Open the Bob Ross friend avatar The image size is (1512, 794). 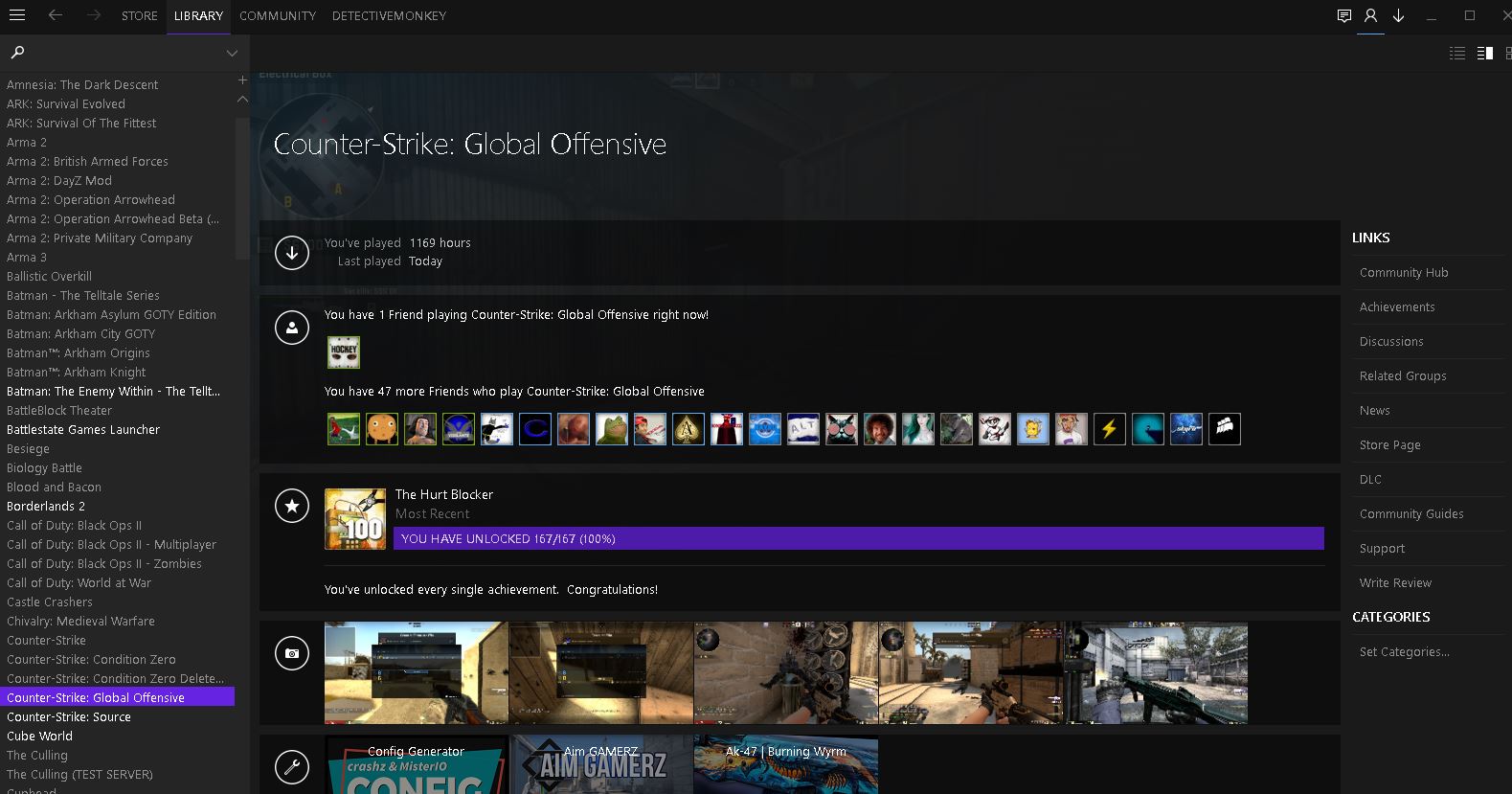pyautogui.click(x=880, y=429)
